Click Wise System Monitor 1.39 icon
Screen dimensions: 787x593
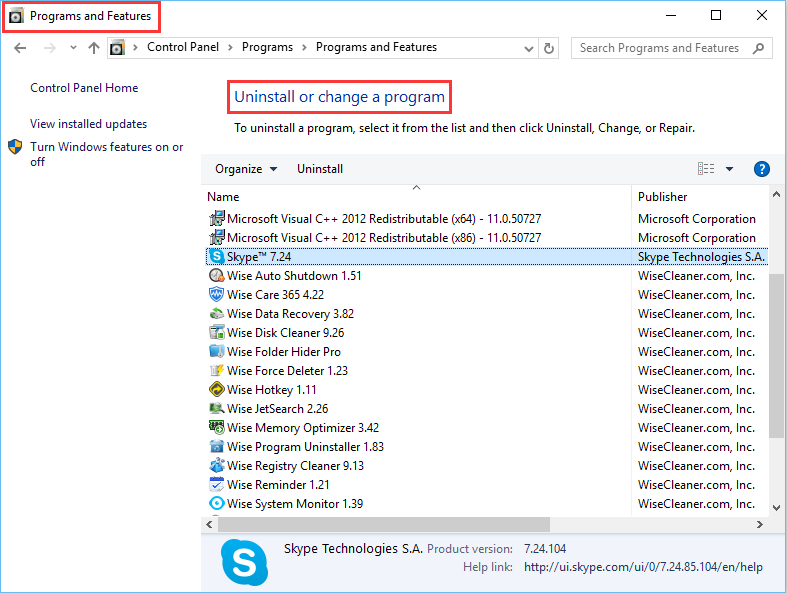216,504
